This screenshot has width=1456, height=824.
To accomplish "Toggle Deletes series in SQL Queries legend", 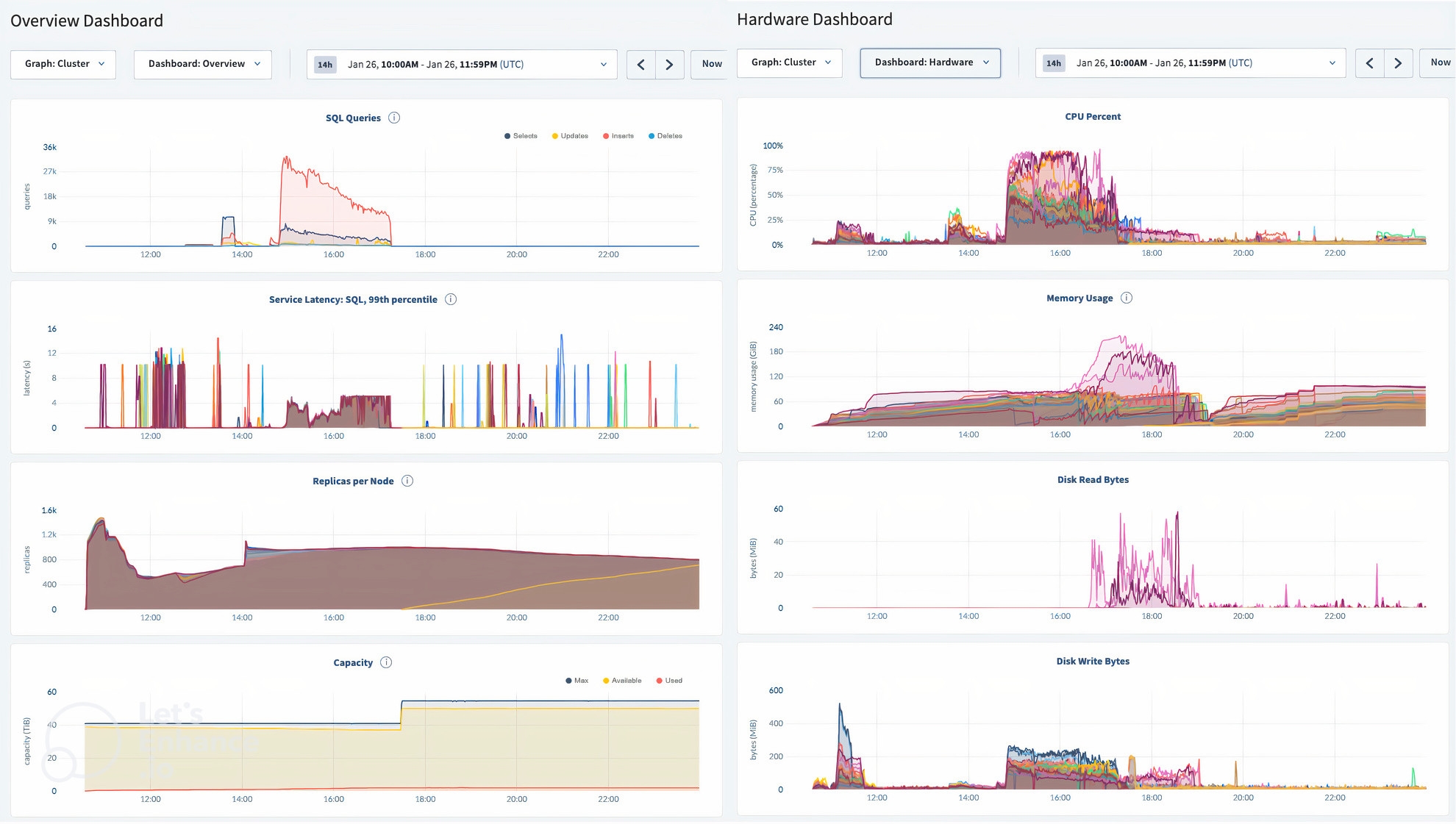I will (x=665, y=136).
